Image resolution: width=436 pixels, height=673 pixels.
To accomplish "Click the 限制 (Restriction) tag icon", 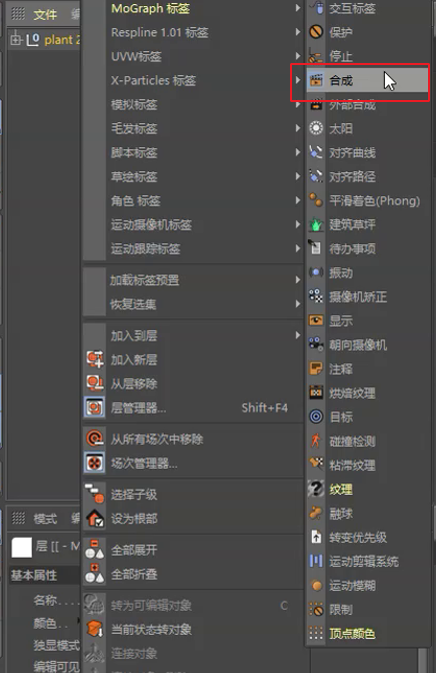I will click(x=316, y=609).
